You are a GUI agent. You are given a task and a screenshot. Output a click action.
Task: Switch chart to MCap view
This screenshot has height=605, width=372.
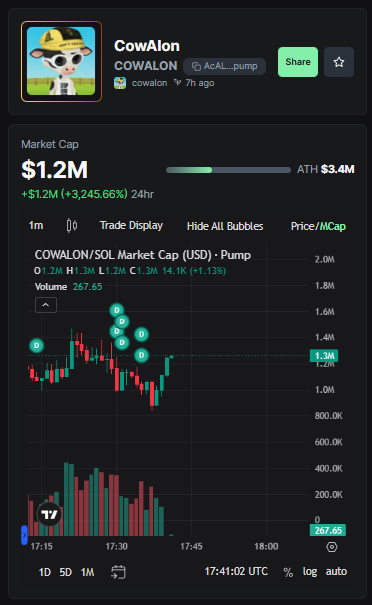[332, 226]
